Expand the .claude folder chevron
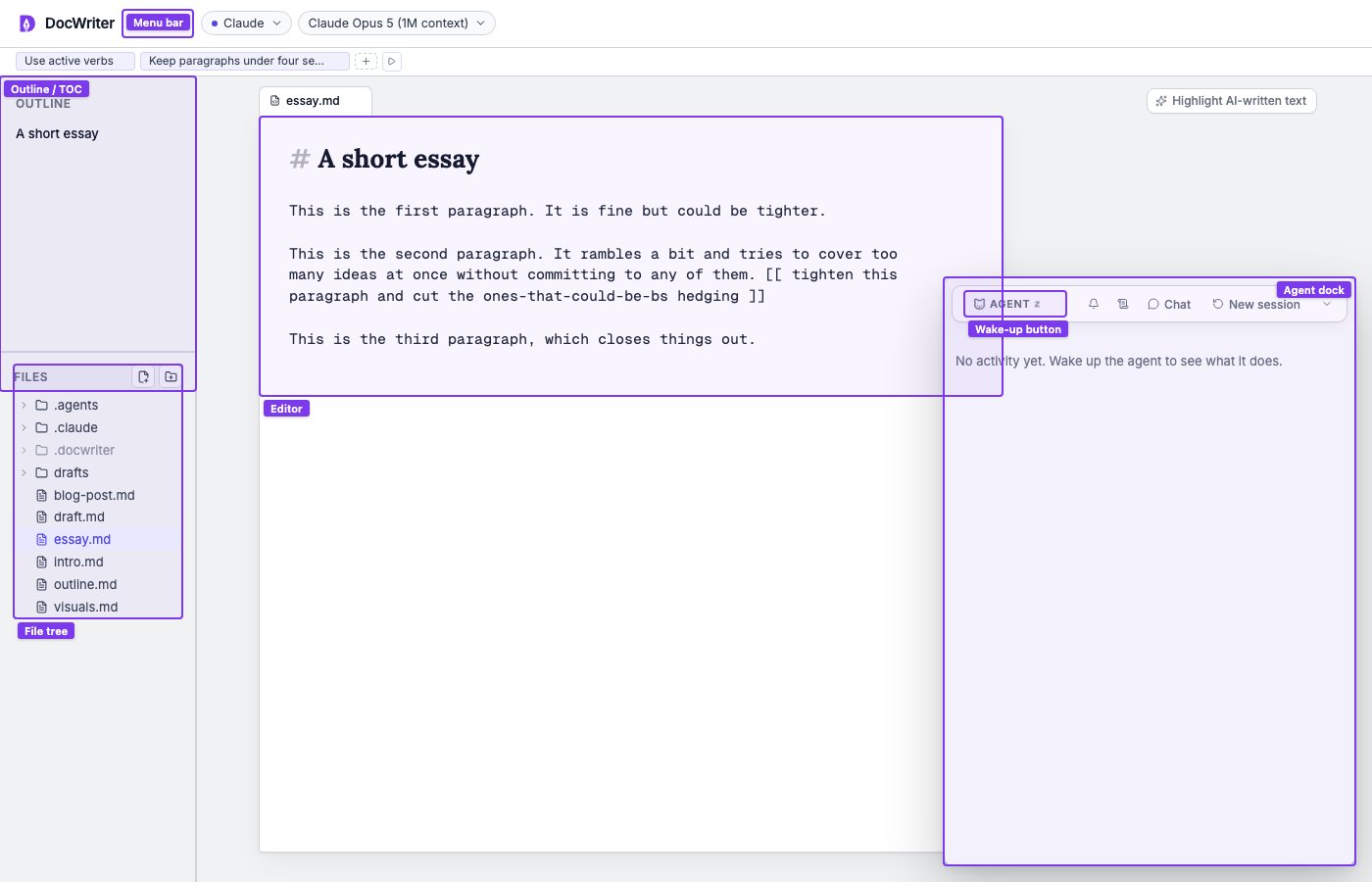This screenshot has height=882, width=1372. (x=24, y=428)
